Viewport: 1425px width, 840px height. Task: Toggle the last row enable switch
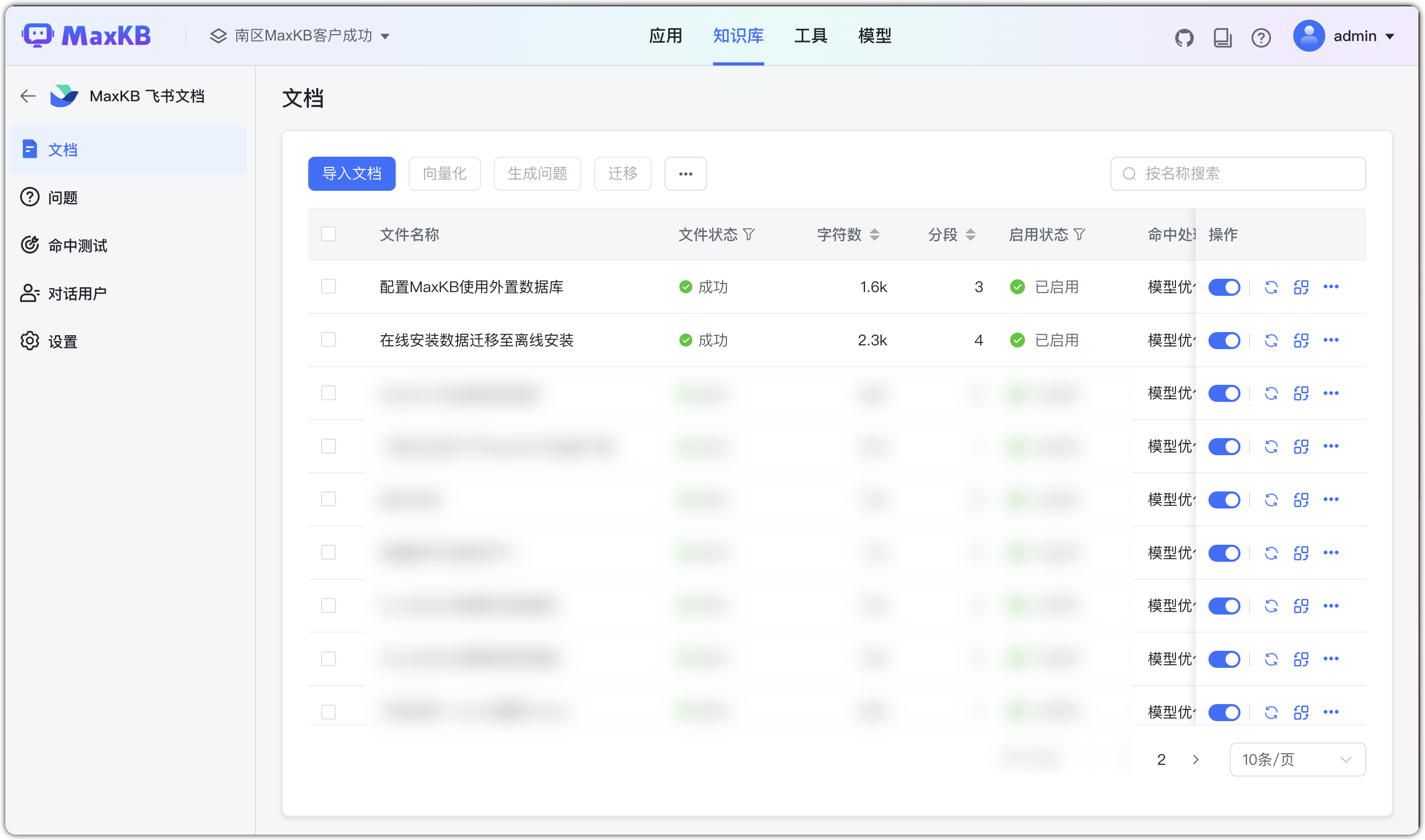(1224, 713)
